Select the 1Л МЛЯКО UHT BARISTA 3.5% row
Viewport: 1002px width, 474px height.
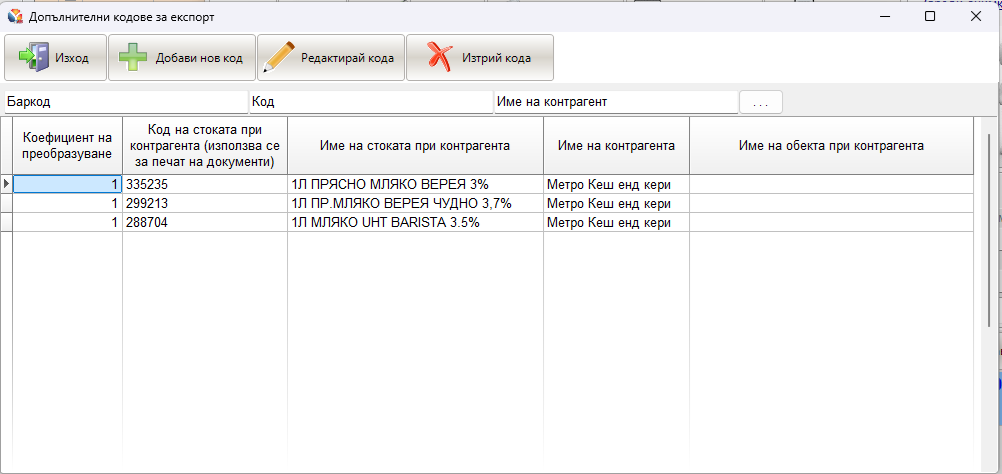tap(415, 222)
